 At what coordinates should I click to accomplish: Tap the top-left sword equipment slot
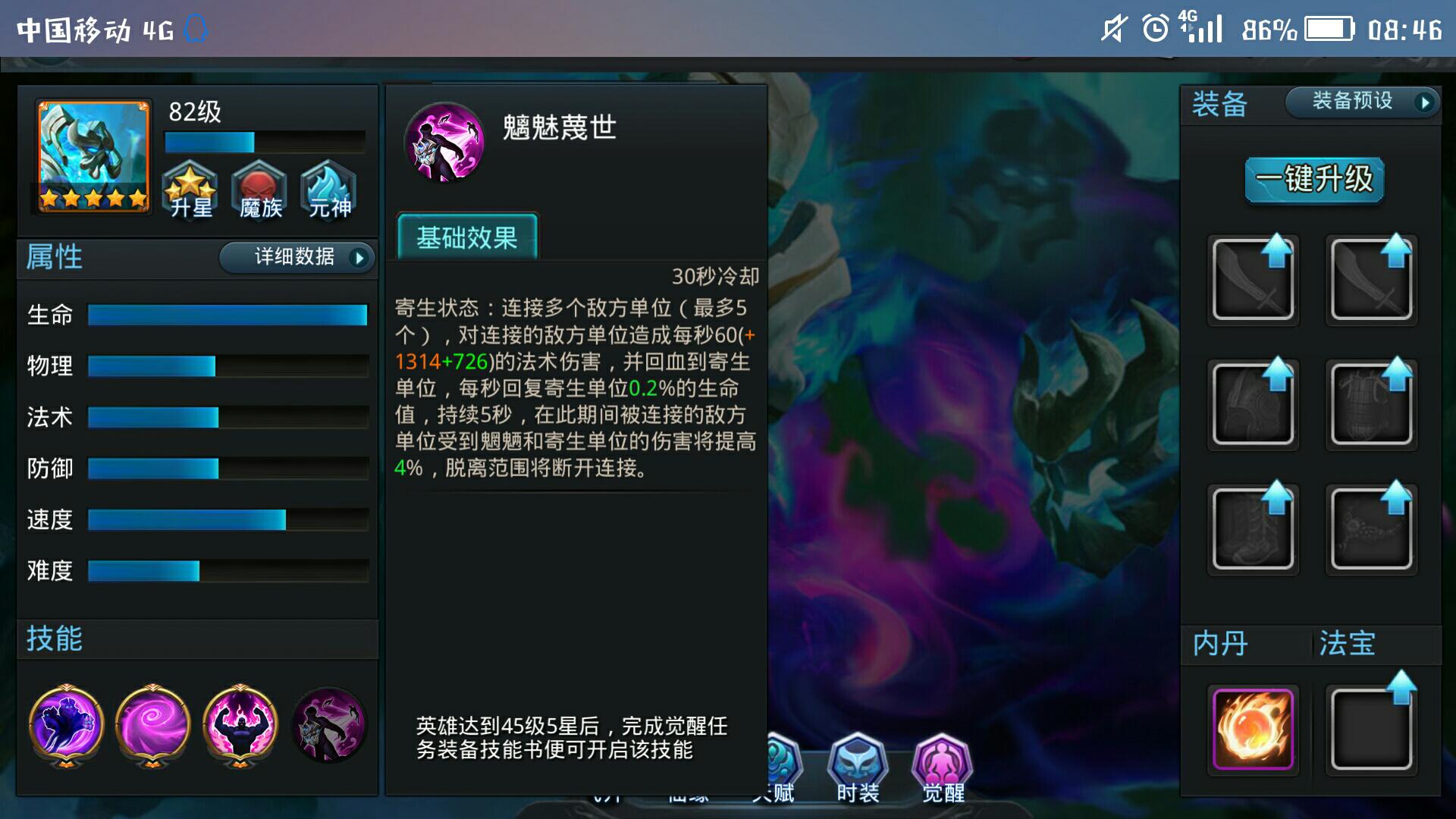point(1253,280)
